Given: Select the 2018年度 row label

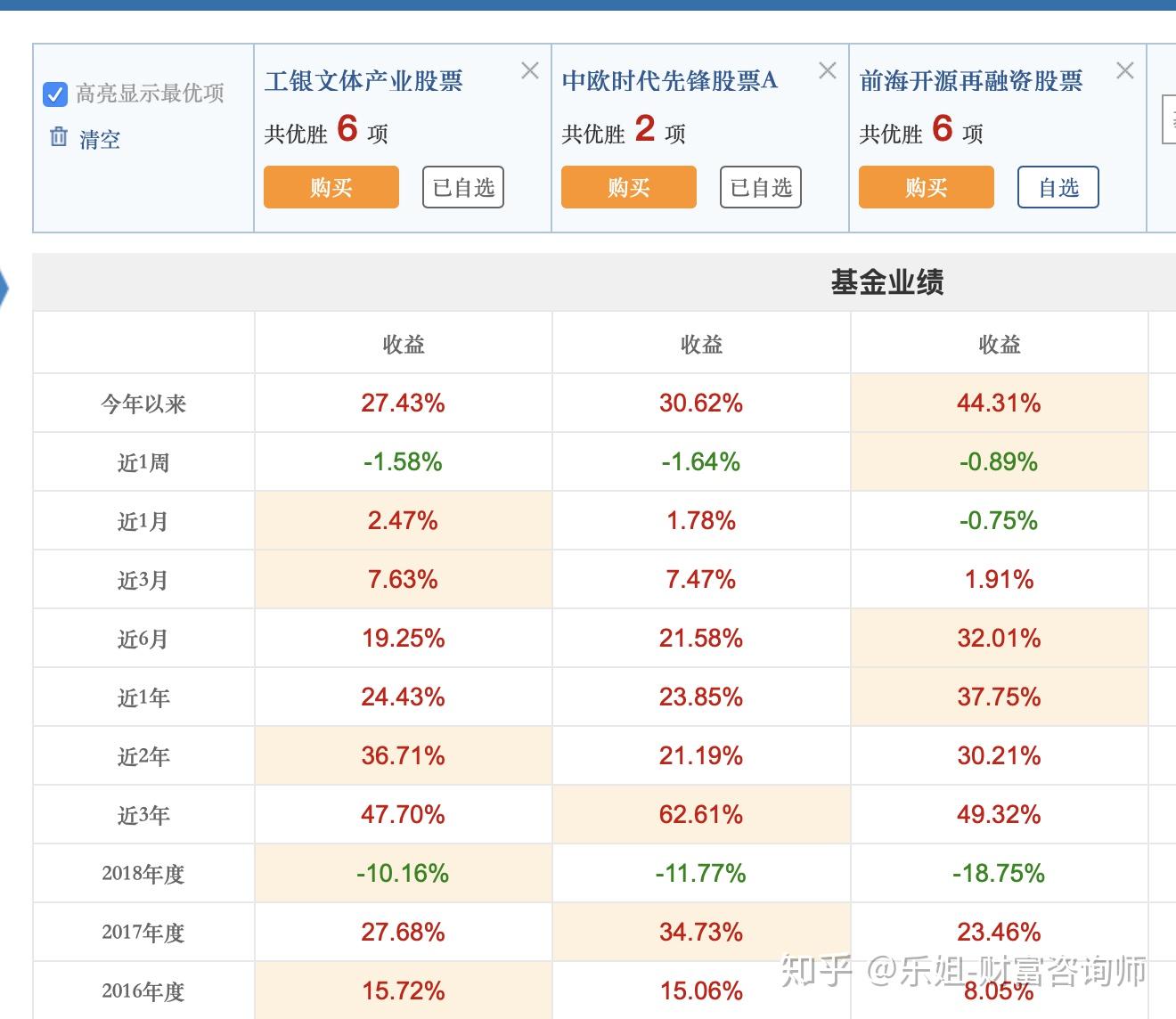Looking at the screenshot, I should point(143,874).
